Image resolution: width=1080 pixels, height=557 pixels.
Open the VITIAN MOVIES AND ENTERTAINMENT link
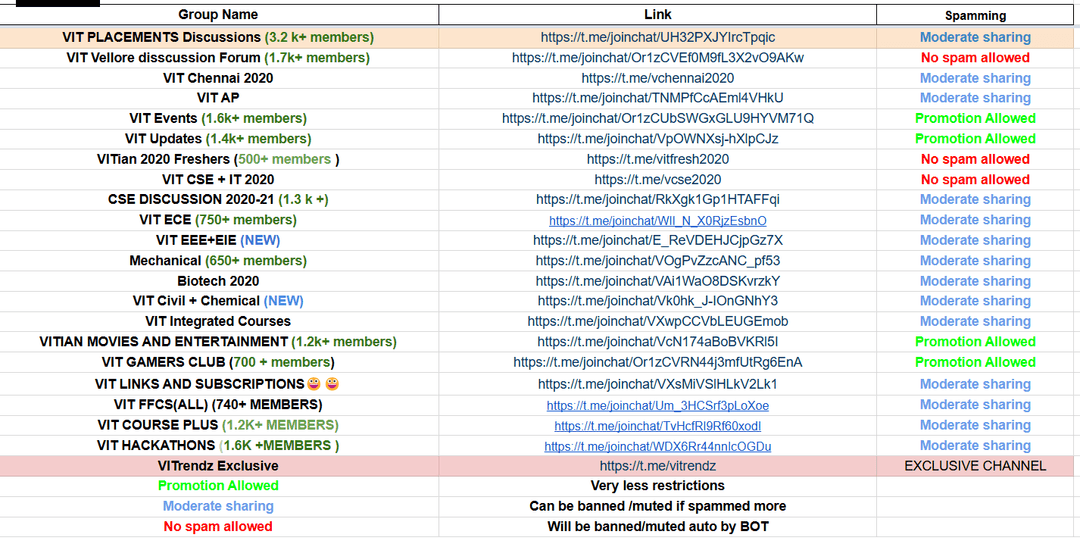pyautogui.click(x=658, y=341)
